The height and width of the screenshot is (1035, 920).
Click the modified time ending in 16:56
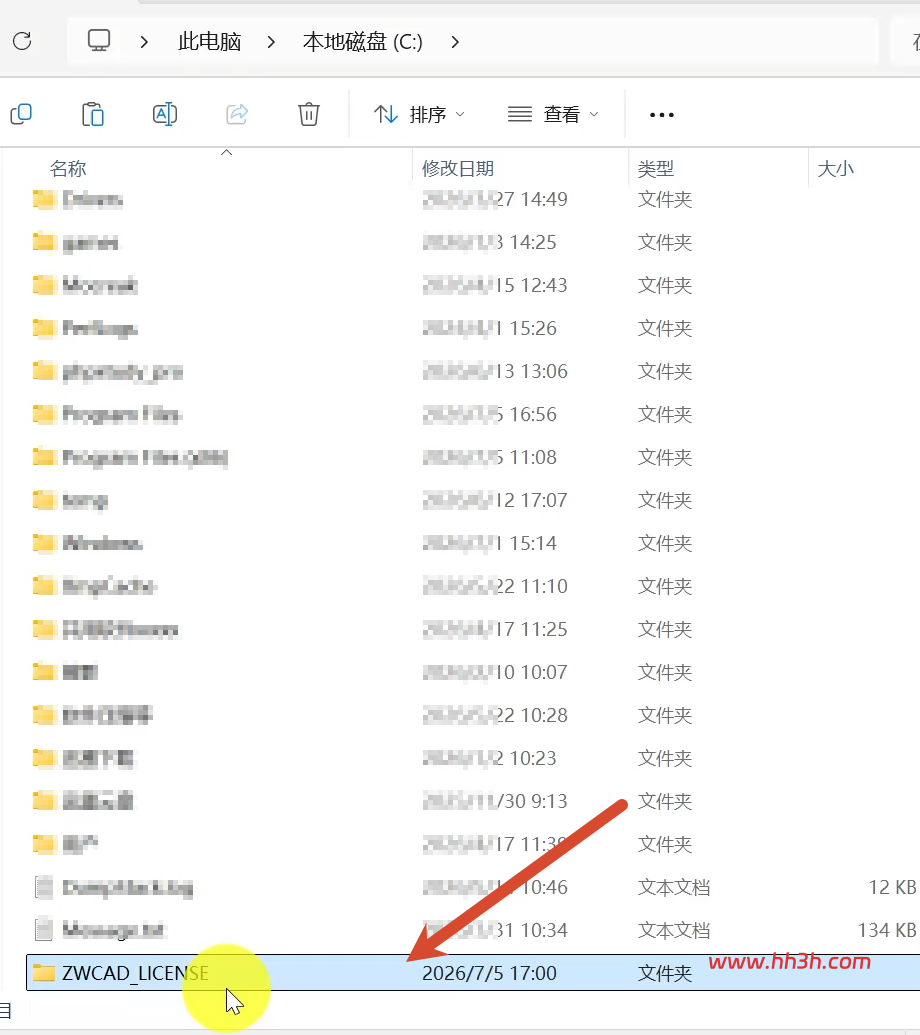490,414
